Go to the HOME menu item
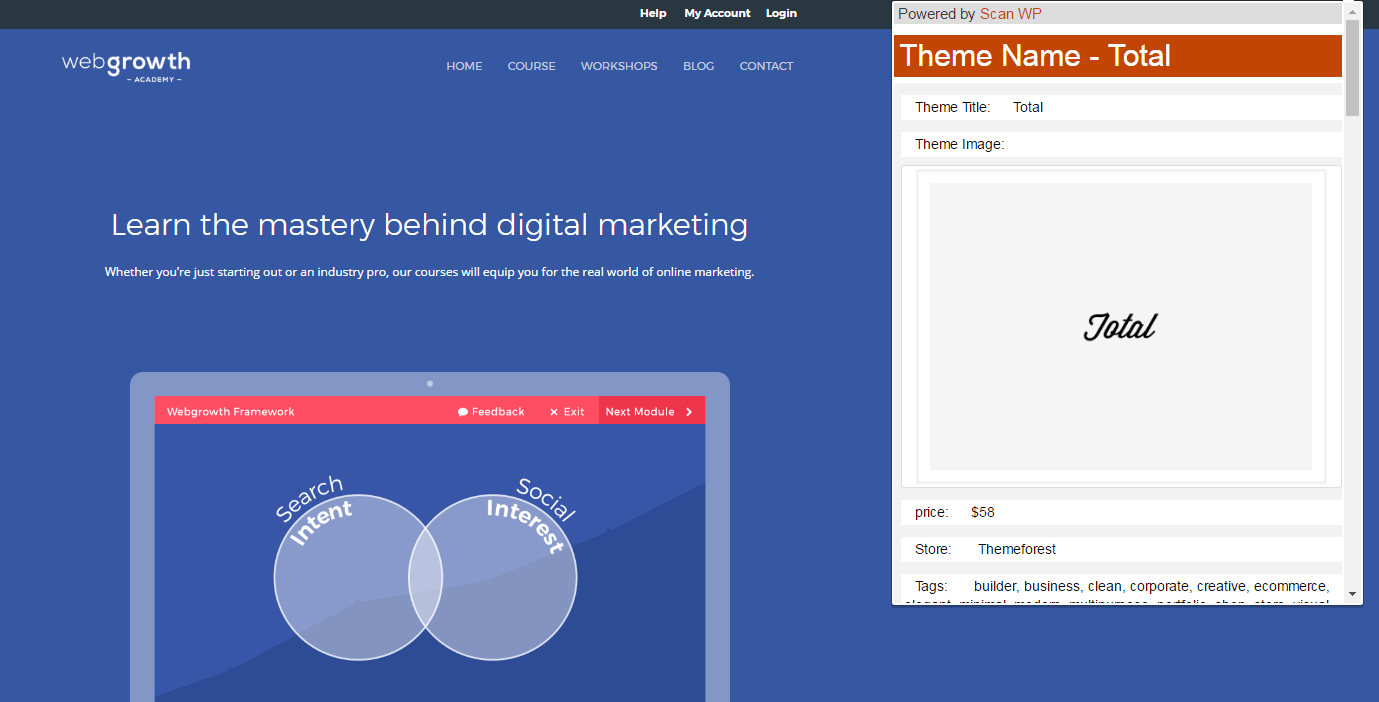 [464, 66]
